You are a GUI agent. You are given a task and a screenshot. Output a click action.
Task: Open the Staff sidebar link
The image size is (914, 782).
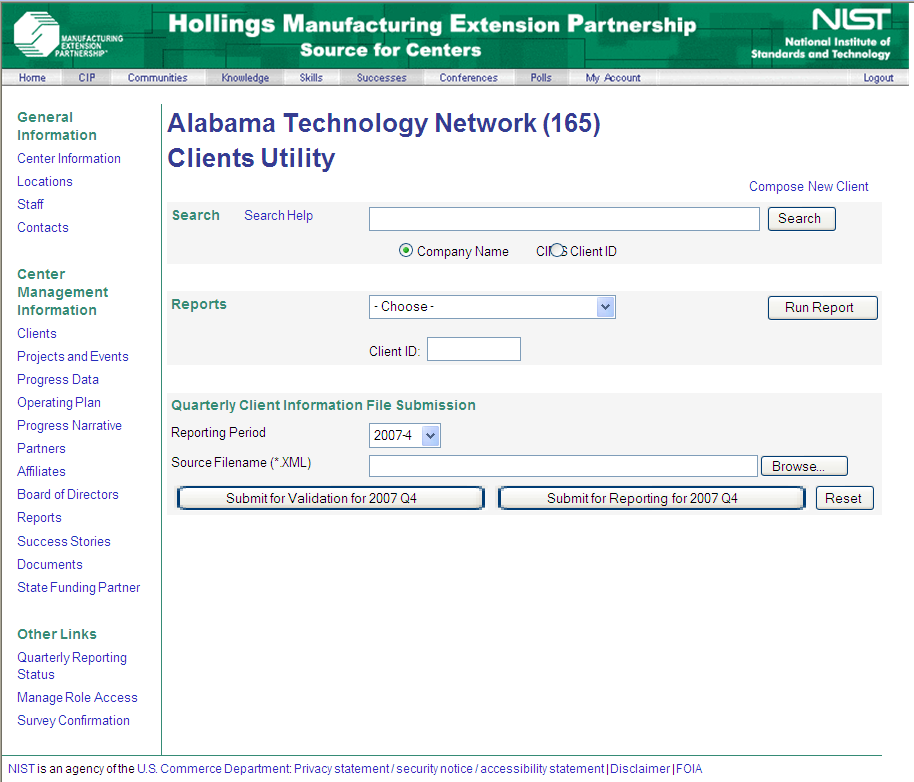pos(30,205)
